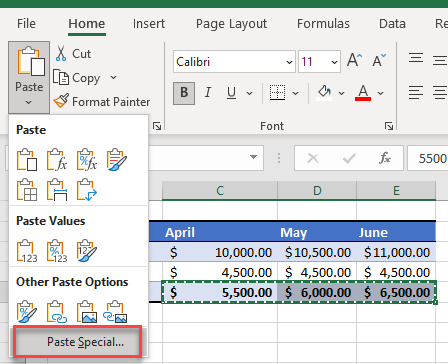Open the Underline style dropdown arrow

pos(249,93)
